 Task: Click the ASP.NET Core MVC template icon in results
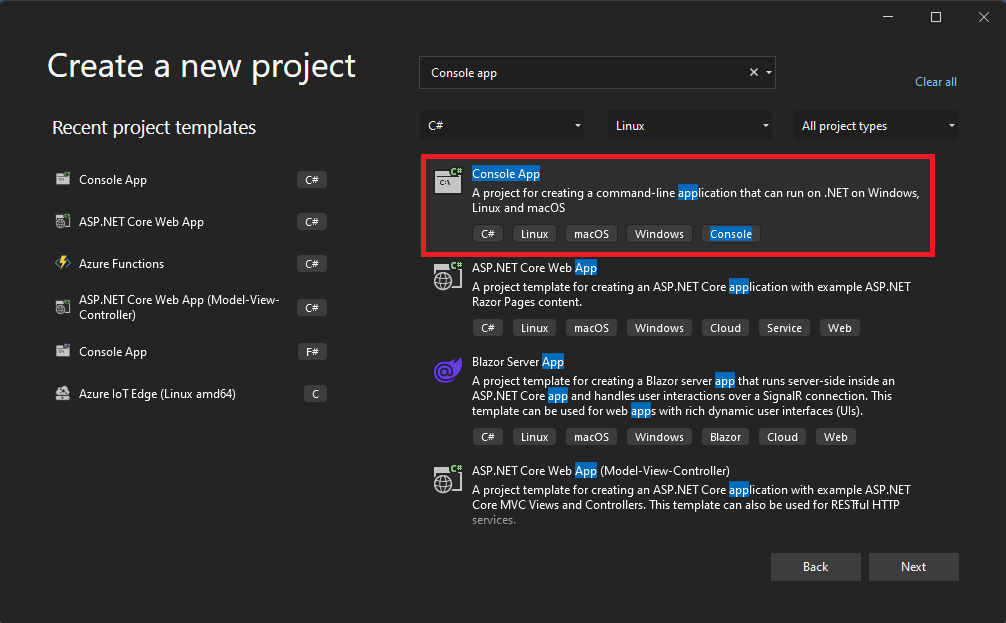click(447, 480)
